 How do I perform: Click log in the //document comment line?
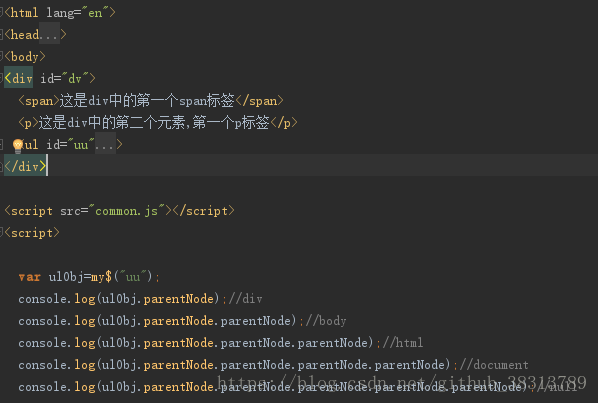click(85, 365)
